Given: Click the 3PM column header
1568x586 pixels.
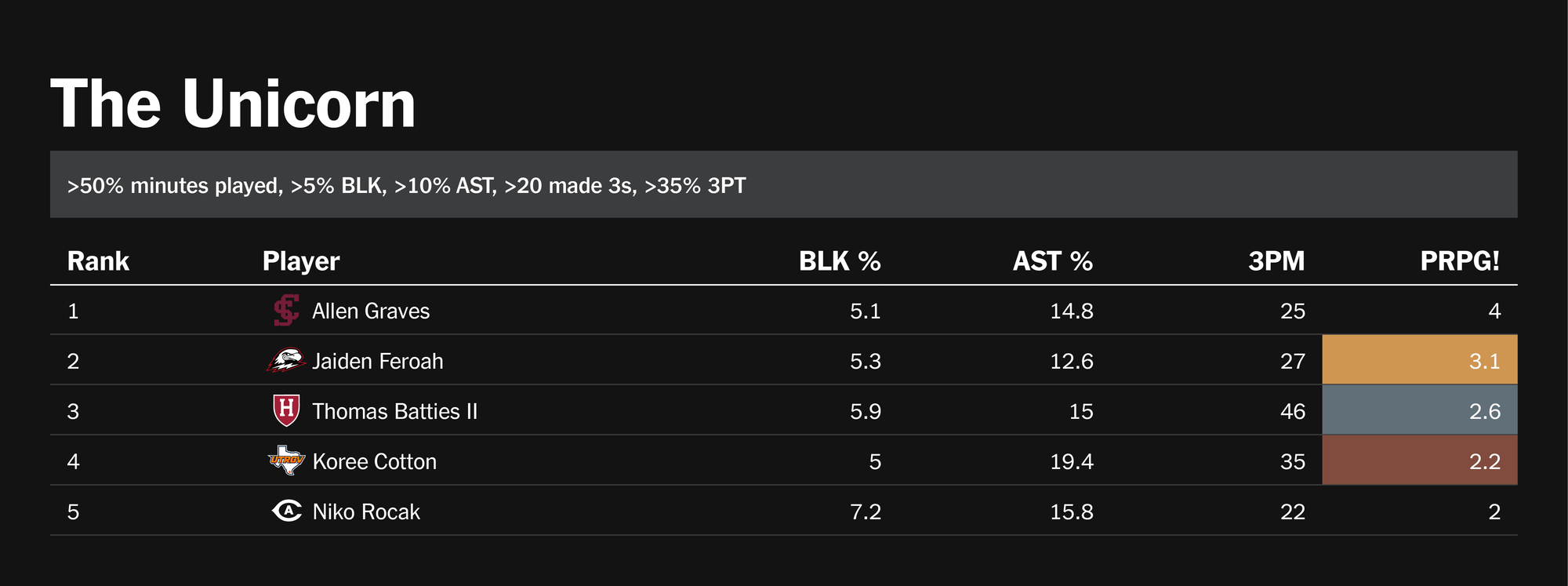Looking at the screenshot, I should [x=1276, y=261].
